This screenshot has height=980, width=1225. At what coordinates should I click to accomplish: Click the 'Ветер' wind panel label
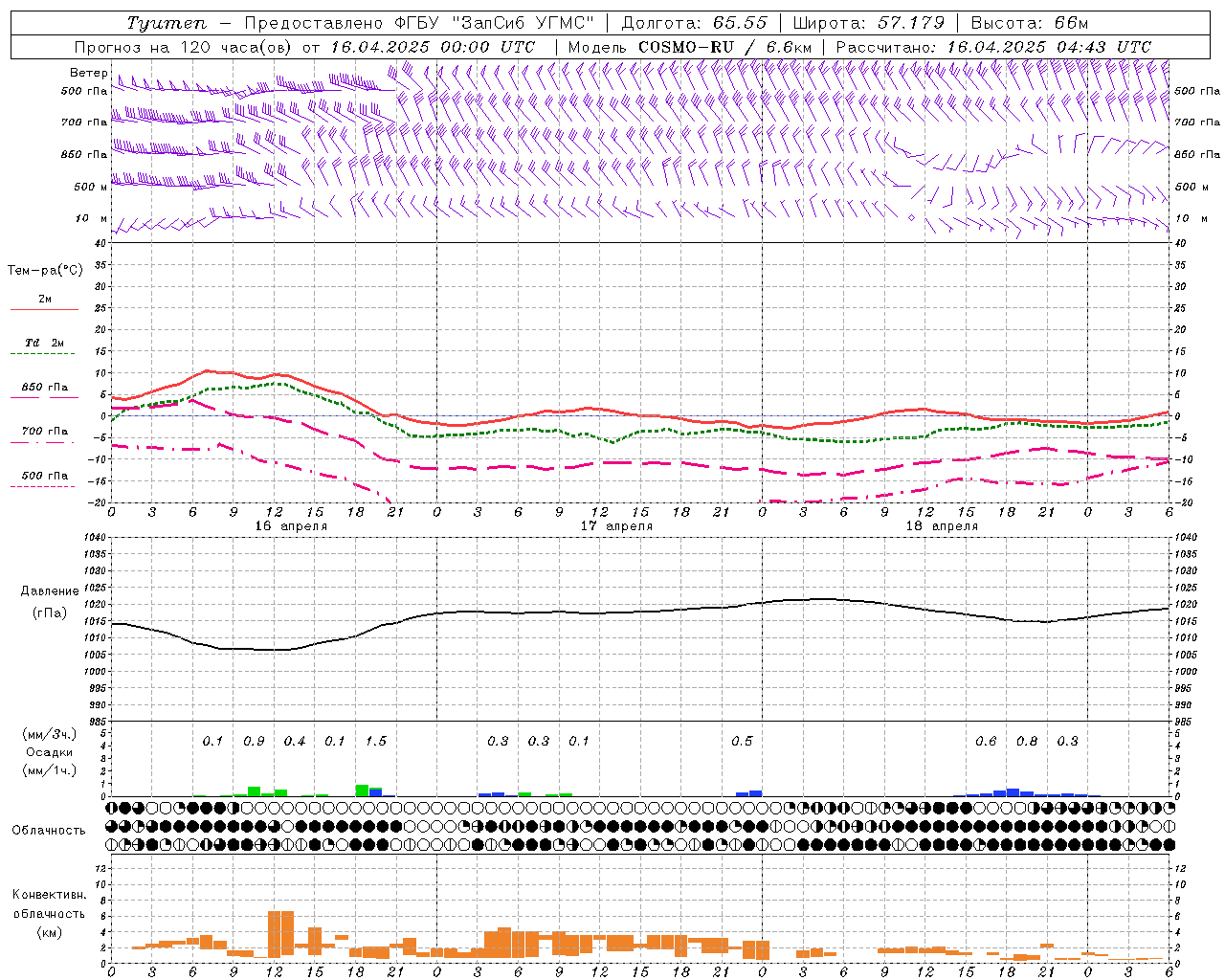click(x=88, y=73)
